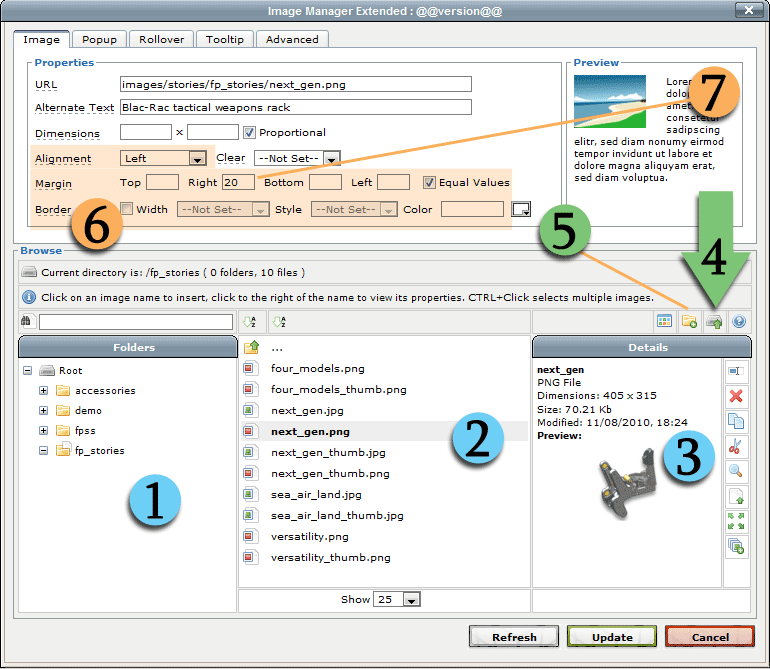The height and width of the screenshot is (669, 770).
Task: Open the Clear dropdown
Action: point(297,159)
